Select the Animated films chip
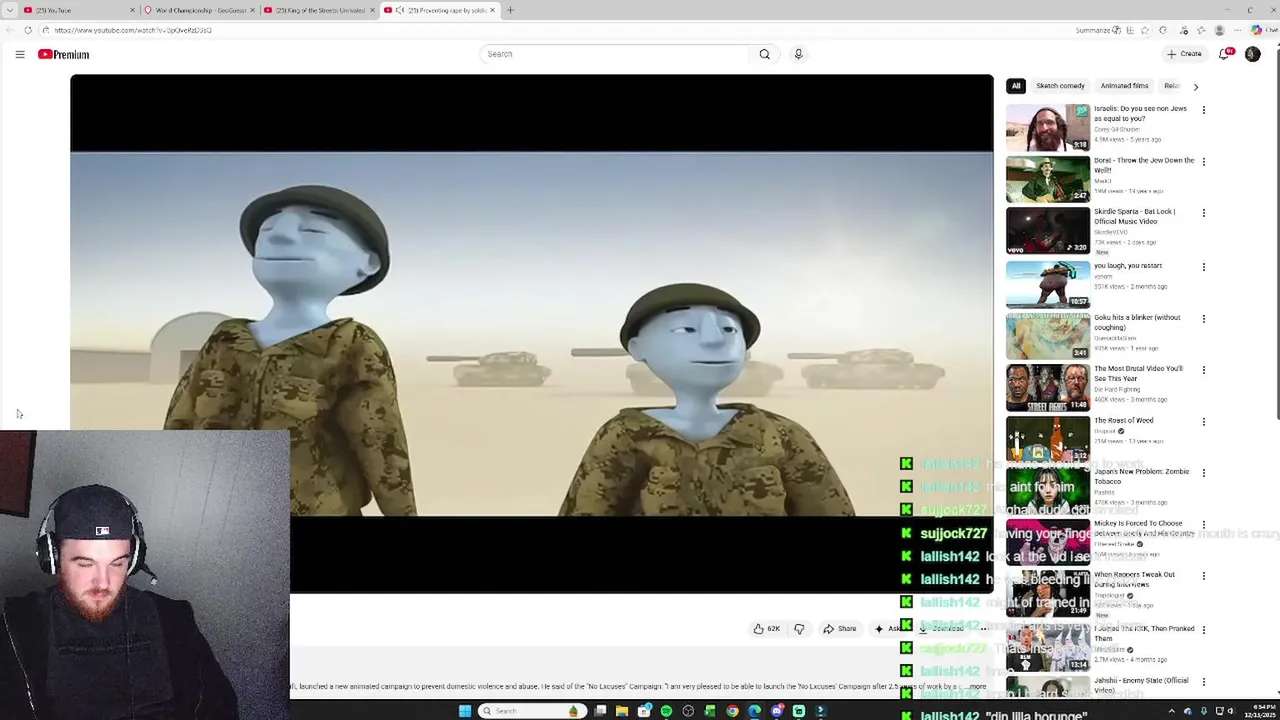Image resolution: width=1280 pixels, height=720 pixels. click(1124, 86)
